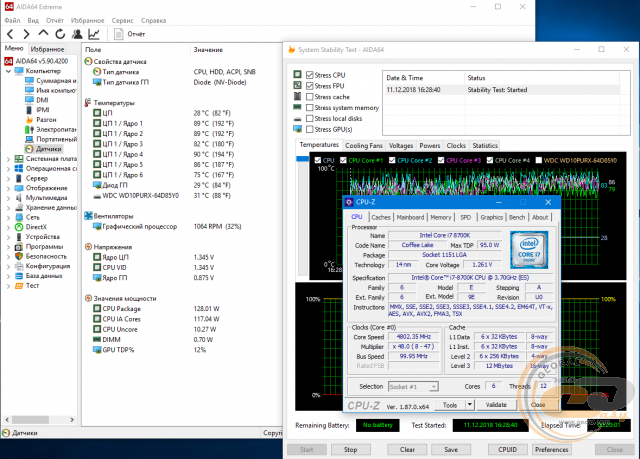Image resolution: width=640 pixels, height=459 pixels.
Task: Click the Stop button in Stability Test
Action: point(350,450)
